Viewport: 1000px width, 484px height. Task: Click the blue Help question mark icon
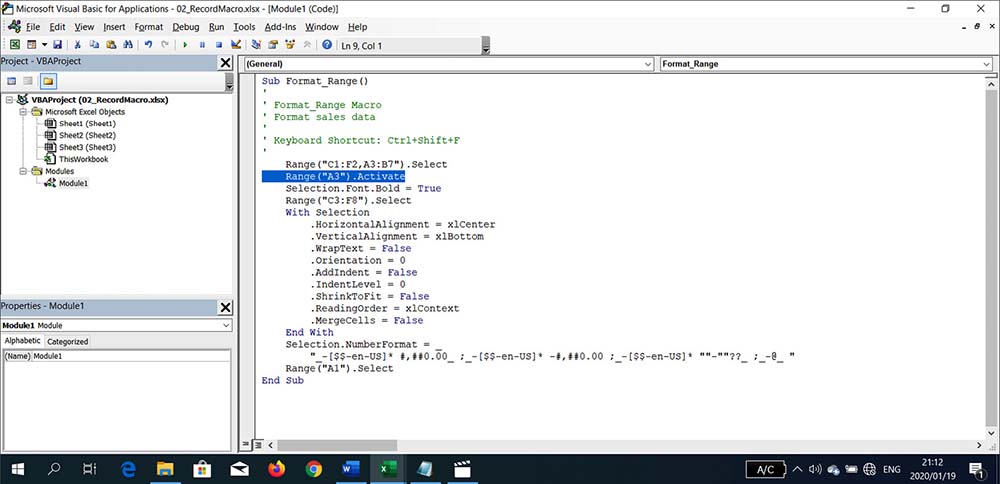point(327,45)
